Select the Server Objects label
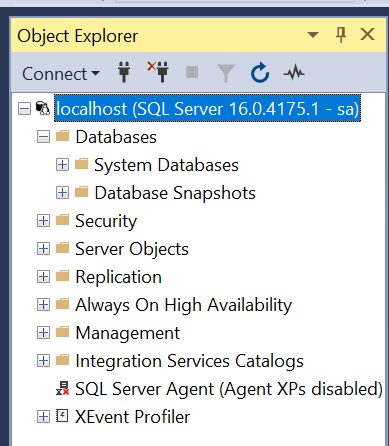 point(132,249)
